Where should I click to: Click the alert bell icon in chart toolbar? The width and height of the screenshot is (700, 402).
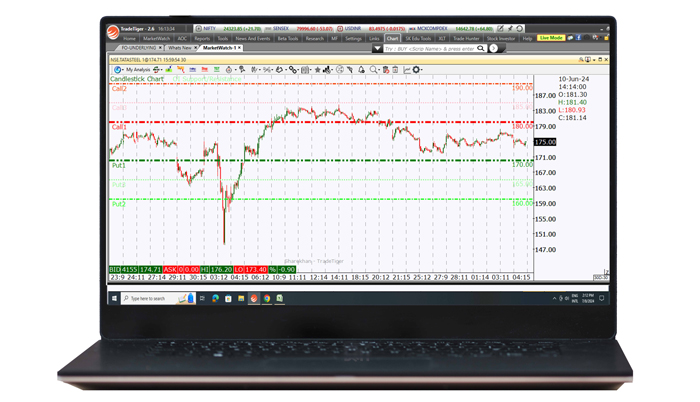point(361,70)
